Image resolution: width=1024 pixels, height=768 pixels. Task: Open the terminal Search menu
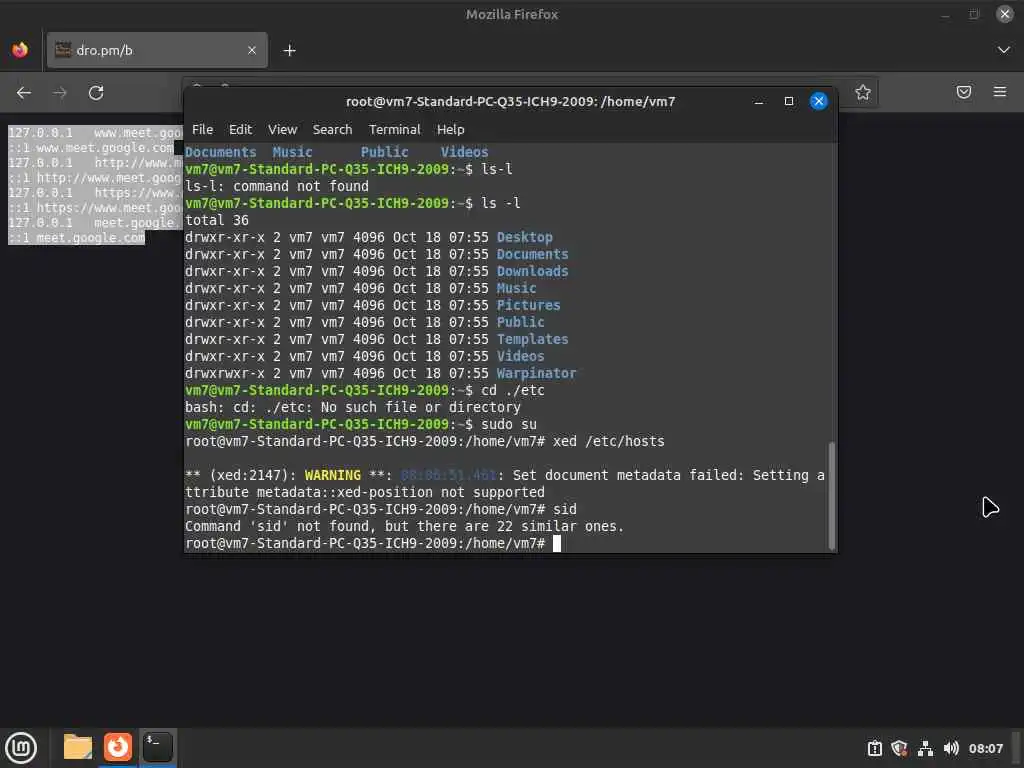pyautogui.click(x=332, y=129)
